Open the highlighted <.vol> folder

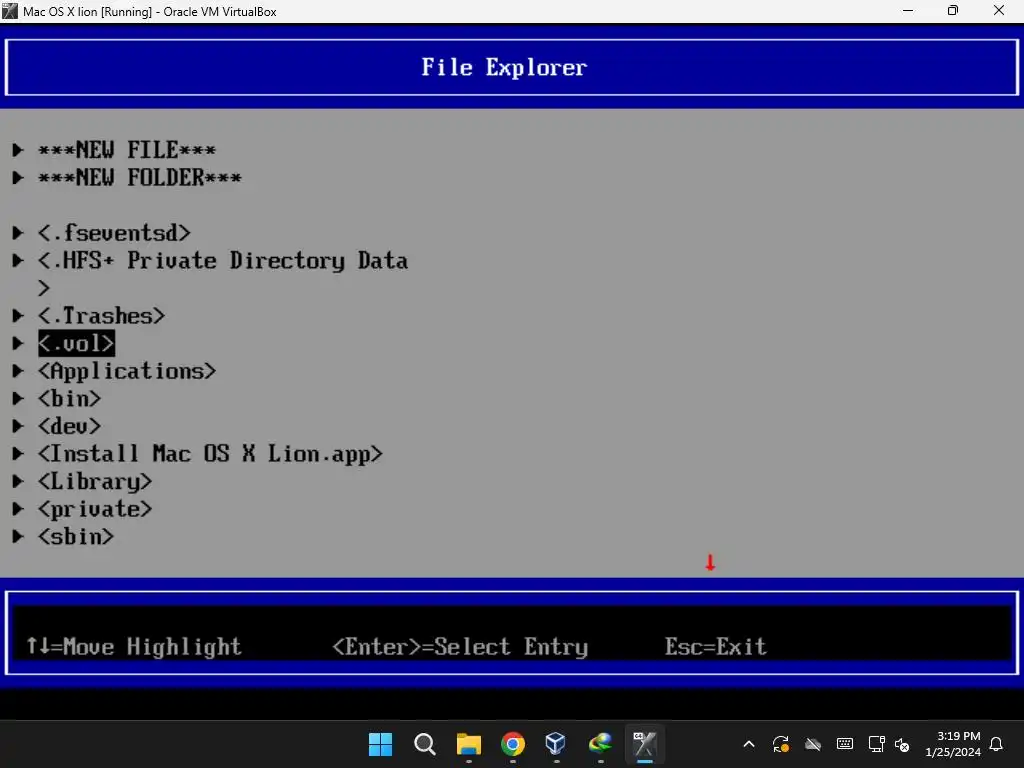[76, 344]
